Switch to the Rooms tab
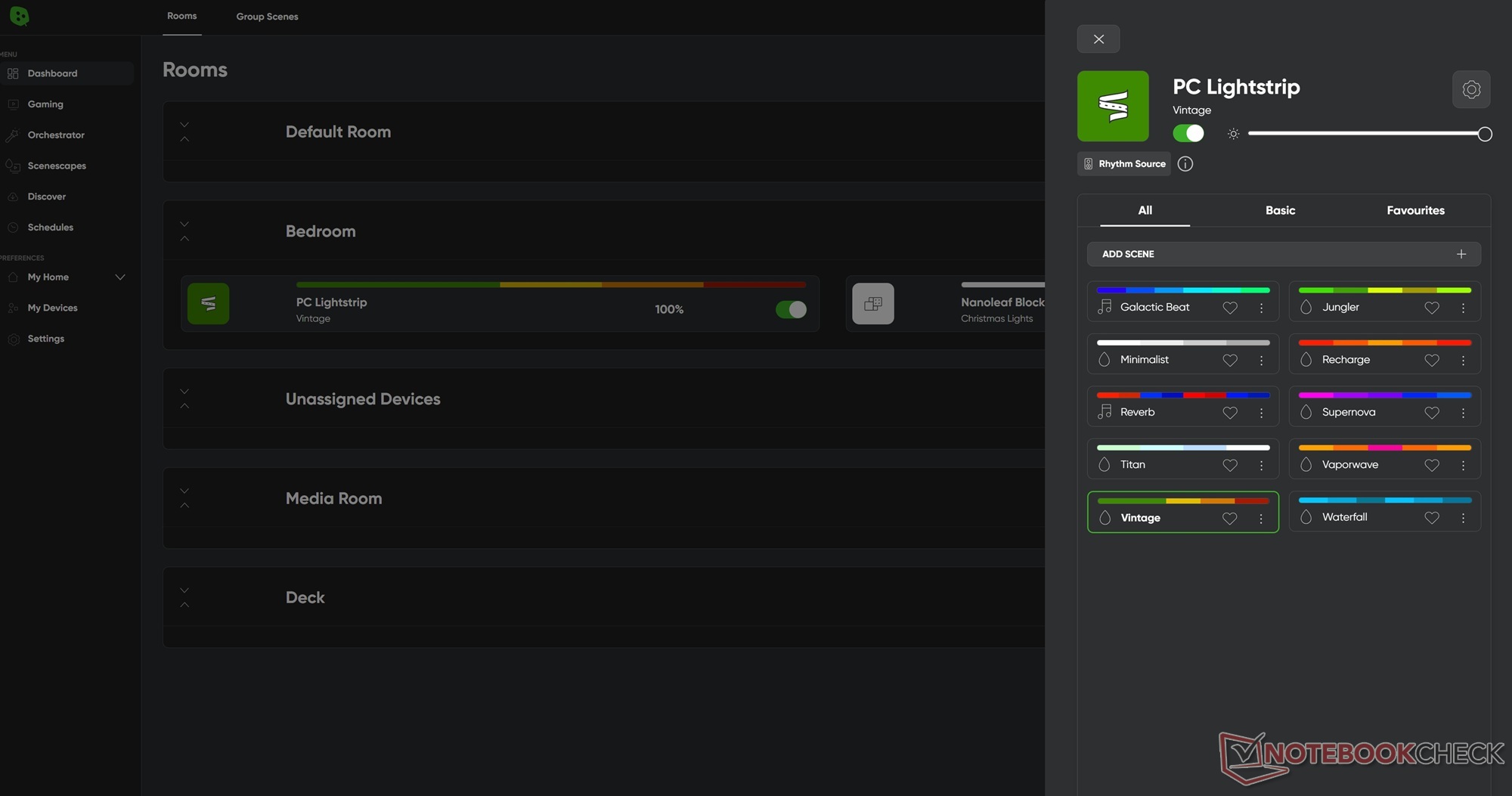 coord(182,16)
